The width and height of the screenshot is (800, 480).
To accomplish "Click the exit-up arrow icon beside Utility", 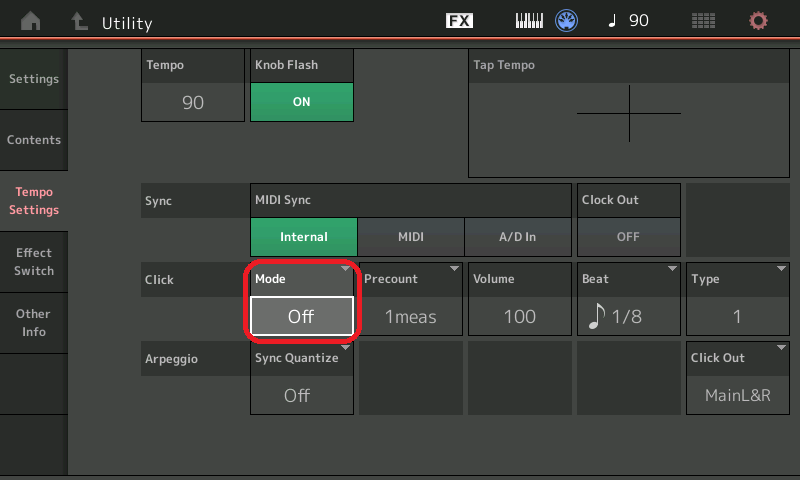I will click(x=78, y=21).
